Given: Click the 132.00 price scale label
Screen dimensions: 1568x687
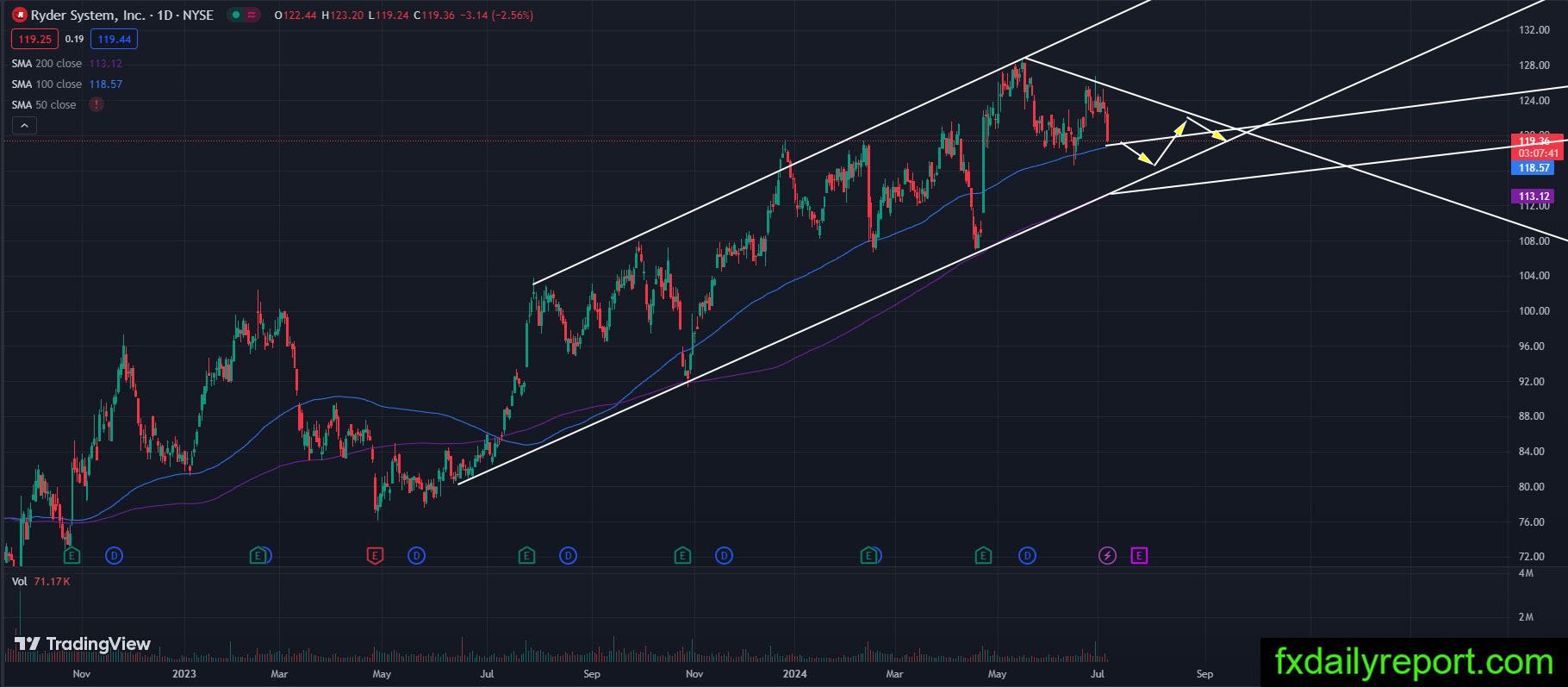Looking at the screenshot, I should [x=1534, y=30].
